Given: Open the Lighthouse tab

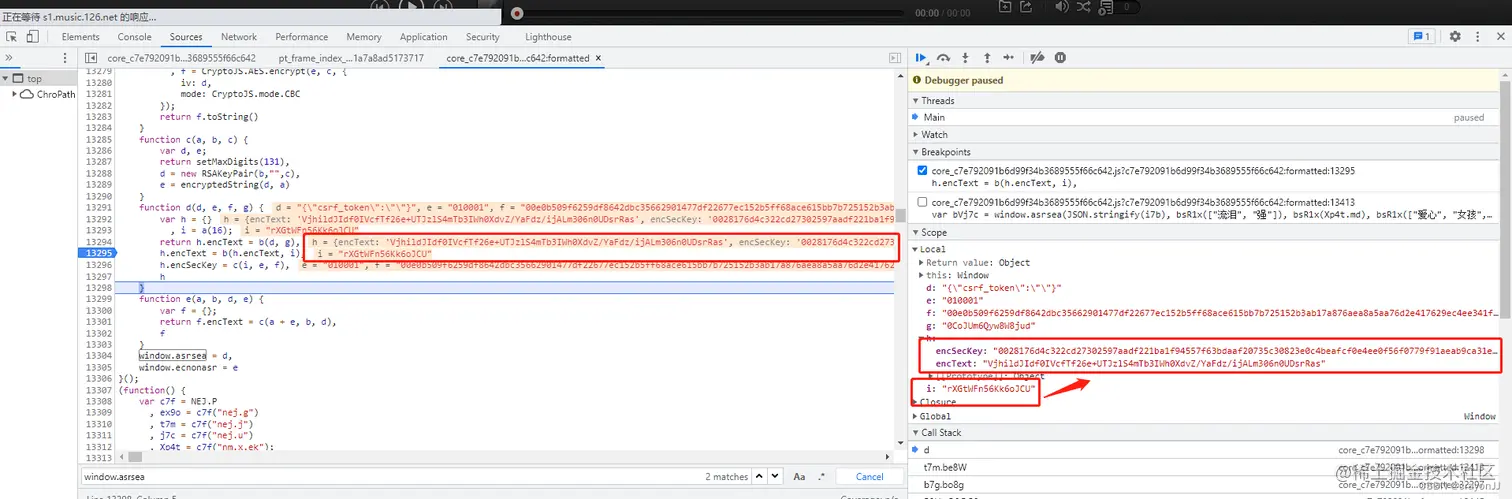Looking at the screenshot, I should (x=548, y=37).
